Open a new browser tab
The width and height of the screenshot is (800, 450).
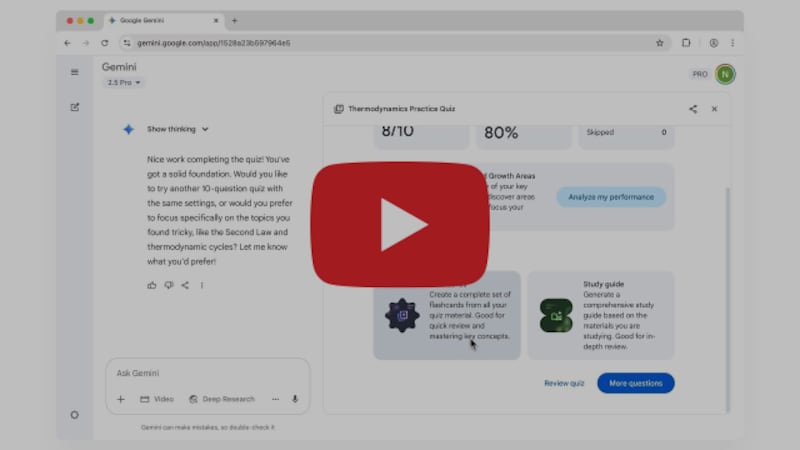pos(235,20)
